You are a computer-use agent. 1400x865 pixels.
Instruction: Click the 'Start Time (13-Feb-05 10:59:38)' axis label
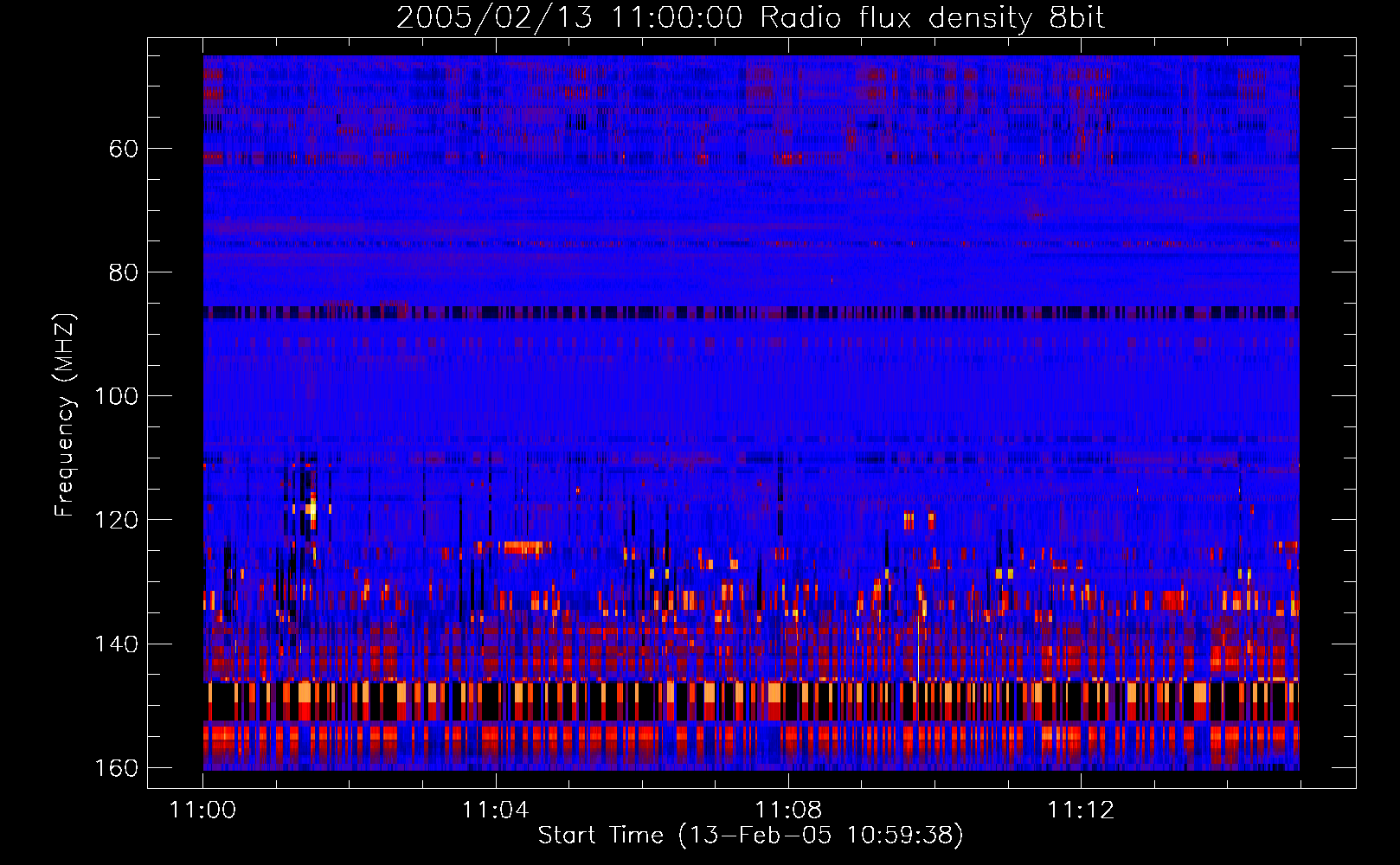click(750, 836)
